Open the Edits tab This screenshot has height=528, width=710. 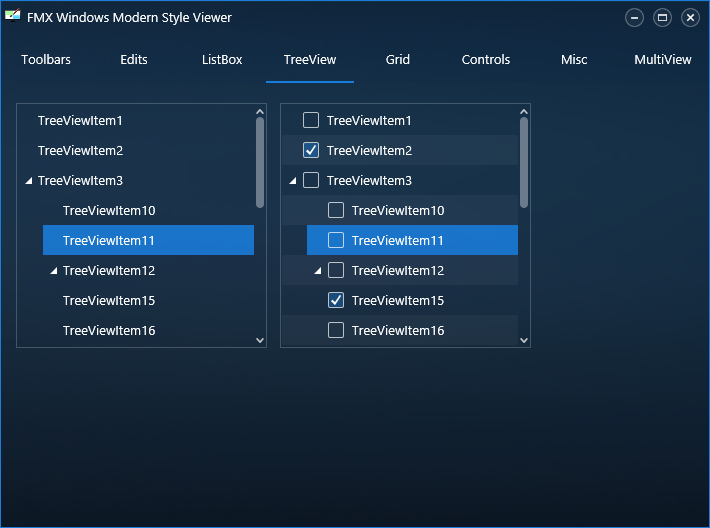134,60
